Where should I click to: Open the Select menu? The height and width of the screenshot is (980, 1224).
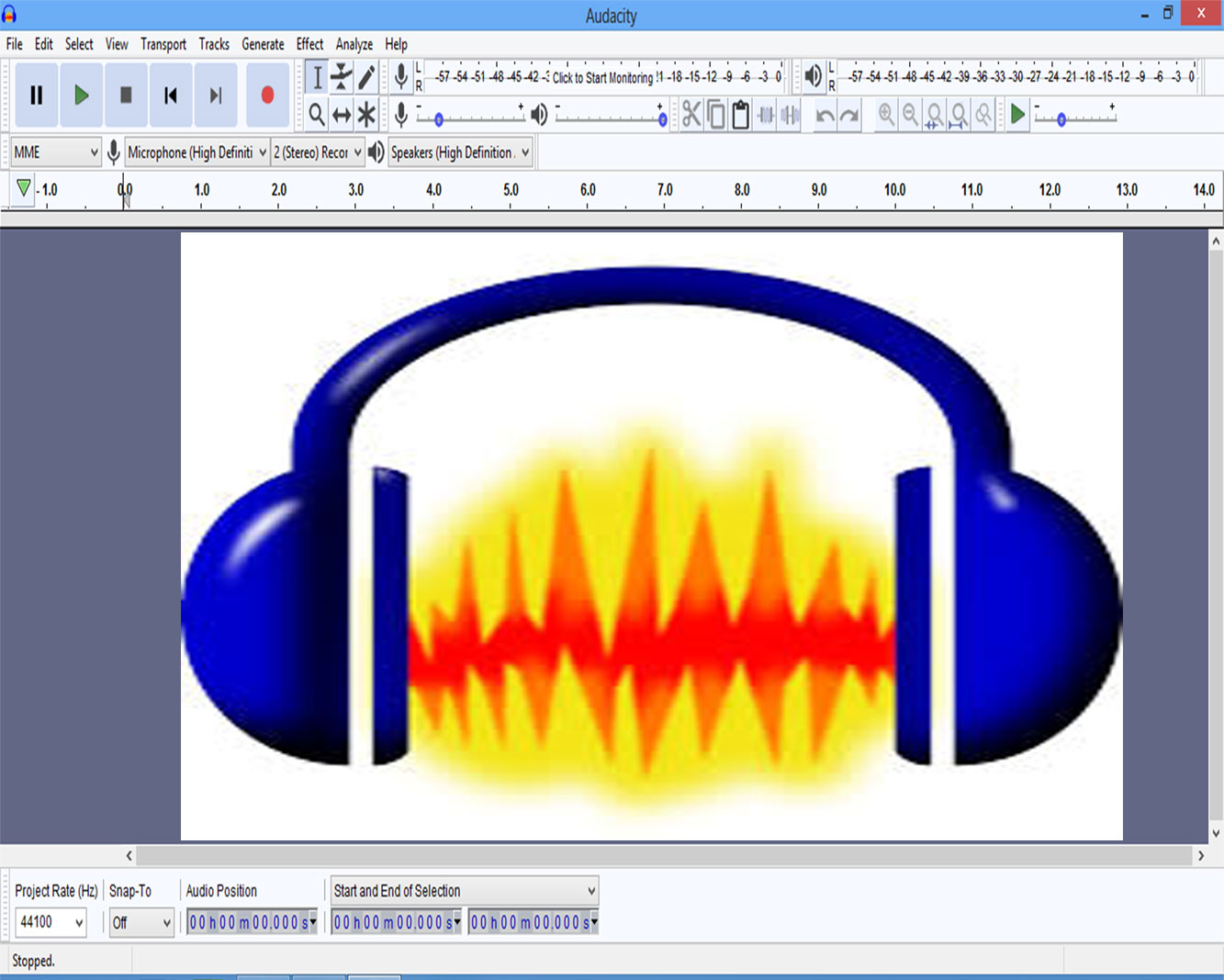point(79,44)
